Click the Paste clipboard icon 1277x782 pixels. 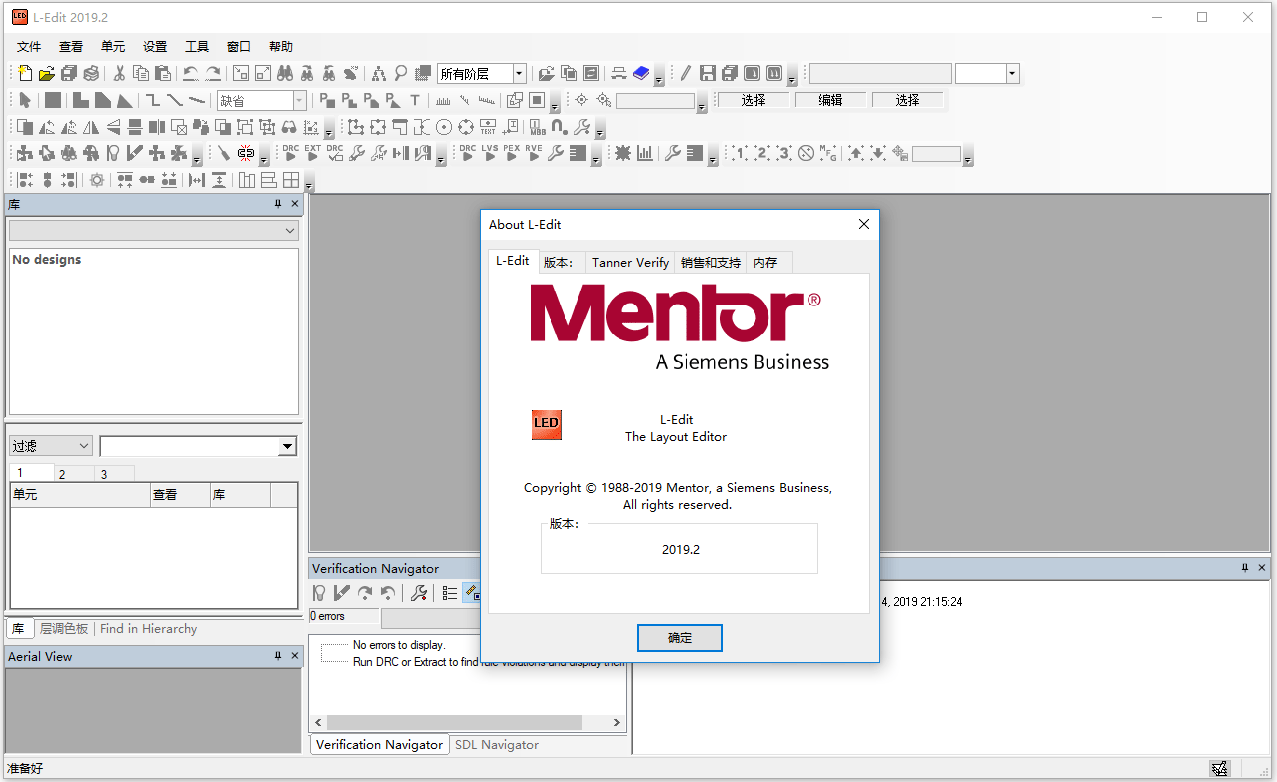[x=163, y=73]
